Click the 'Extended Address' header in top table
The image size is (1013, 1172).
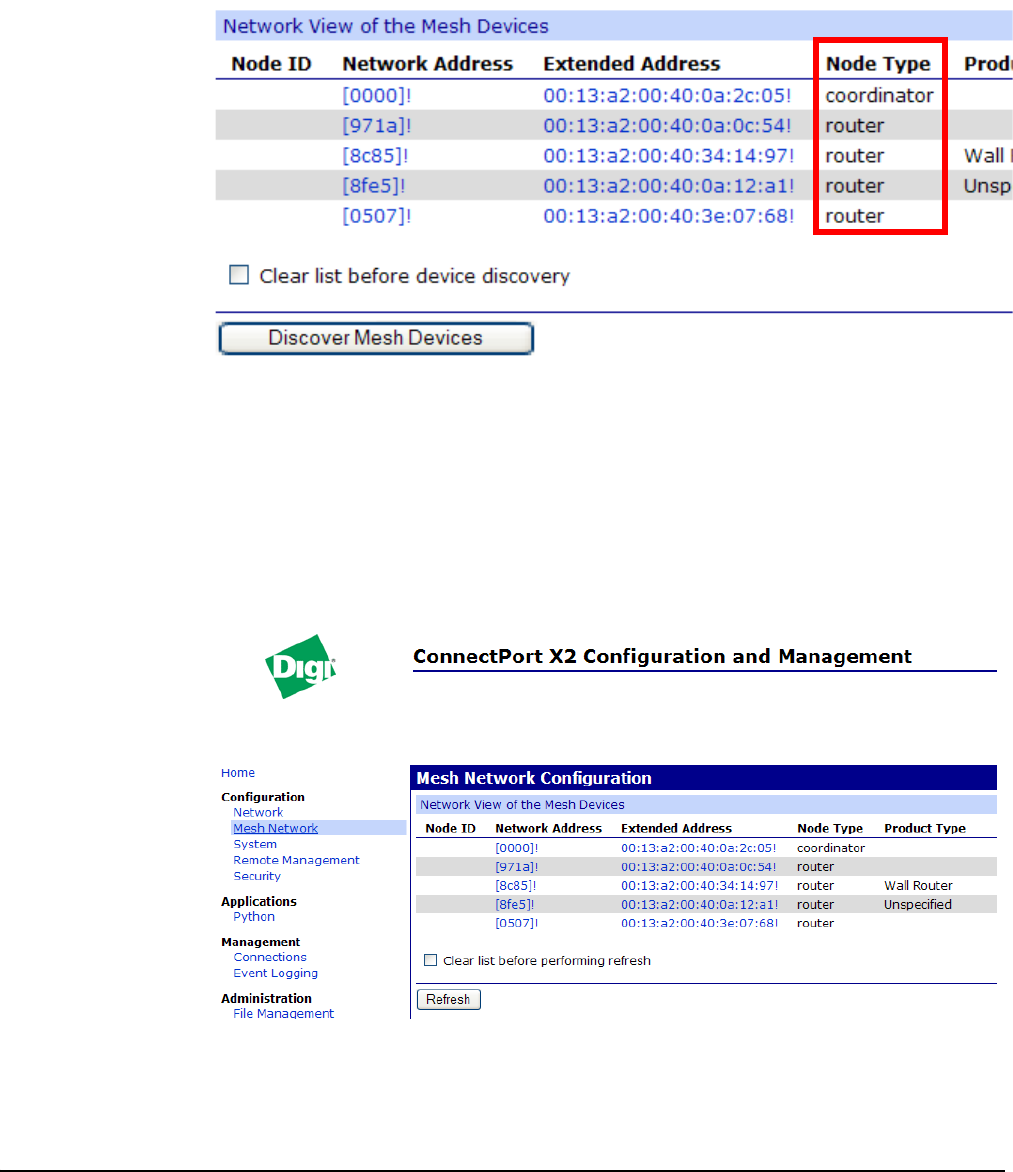[632, 64]
